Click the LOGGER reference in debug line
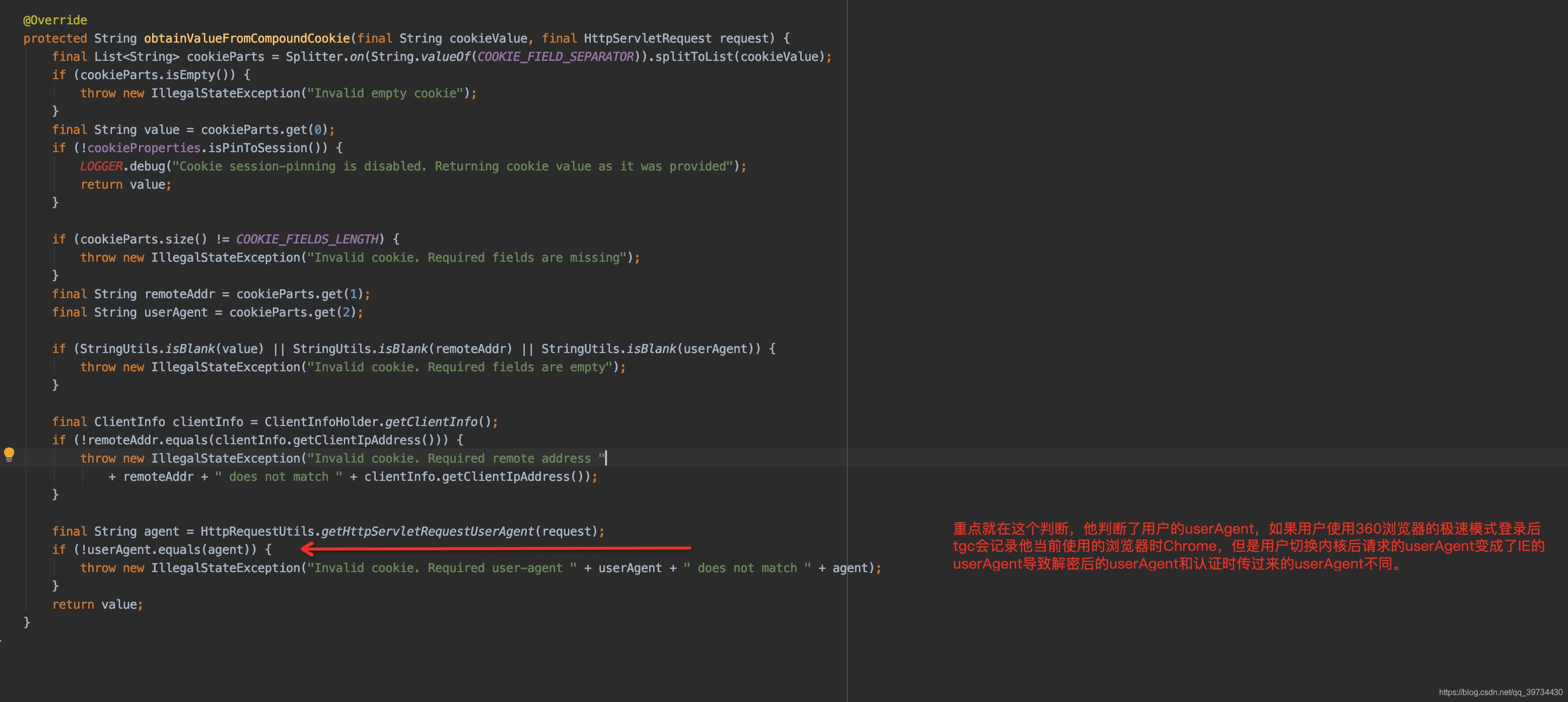1568x702 pixels. tap(101, 166)
